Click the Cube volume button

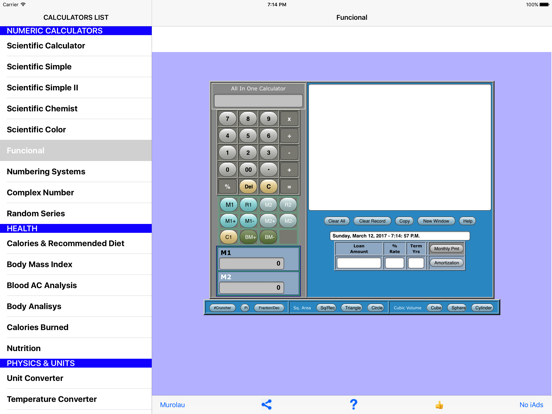[x=435, y=308]
